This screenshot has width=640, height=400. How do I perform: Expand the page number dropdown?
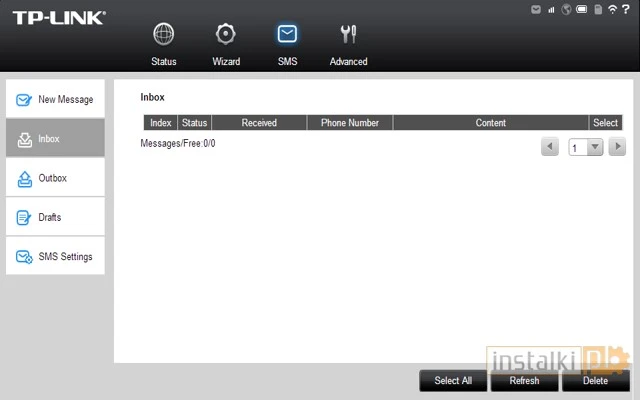tap(595, 147)
